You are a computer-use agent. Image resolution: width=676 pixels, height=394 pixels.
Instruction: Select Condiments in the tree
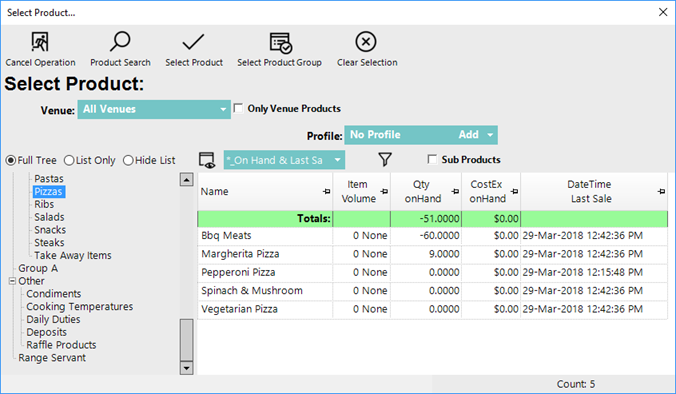pyautogui.click(x=53, y=294)
